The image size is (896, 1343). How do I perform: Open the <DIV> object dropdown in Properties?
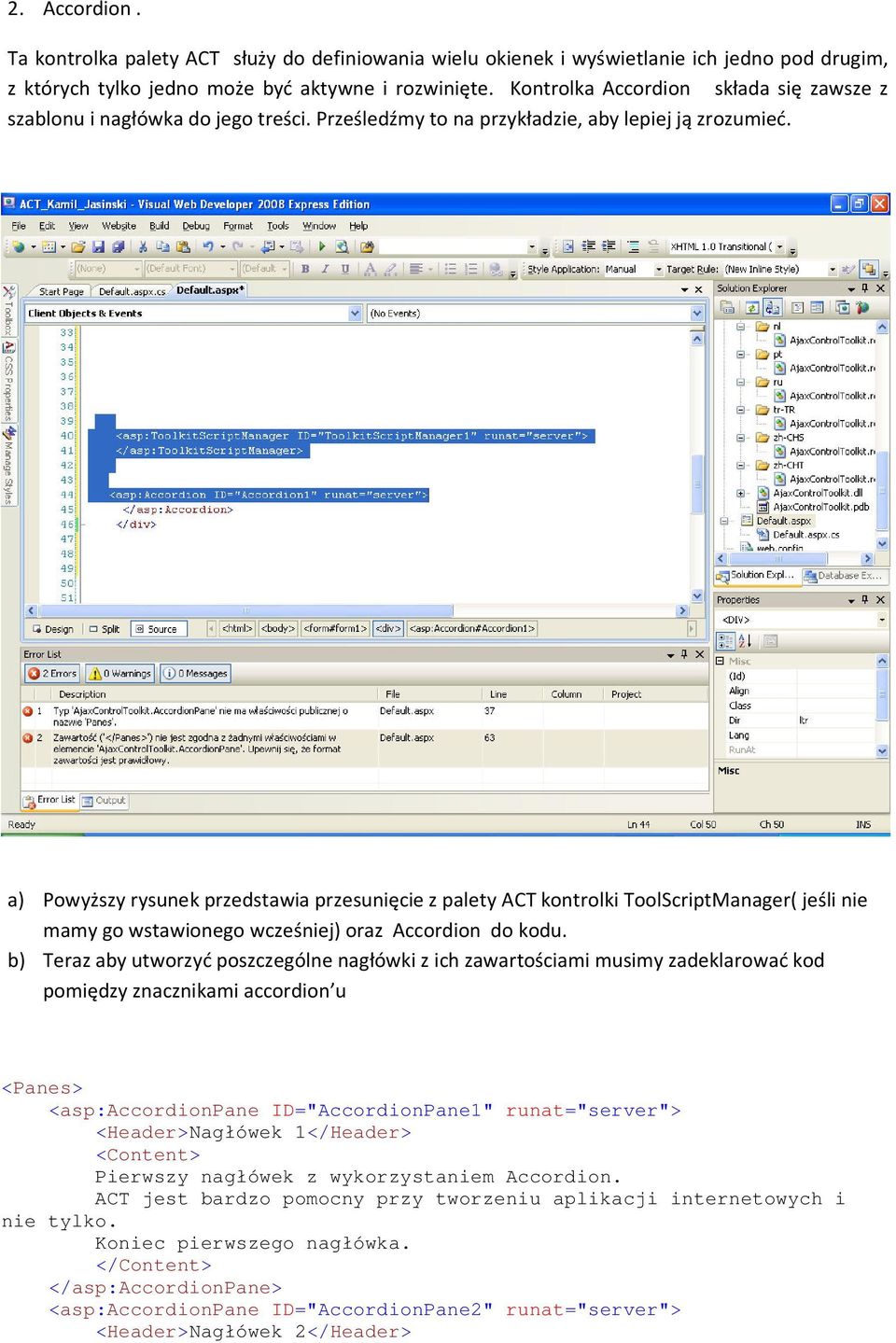point(881,620)
